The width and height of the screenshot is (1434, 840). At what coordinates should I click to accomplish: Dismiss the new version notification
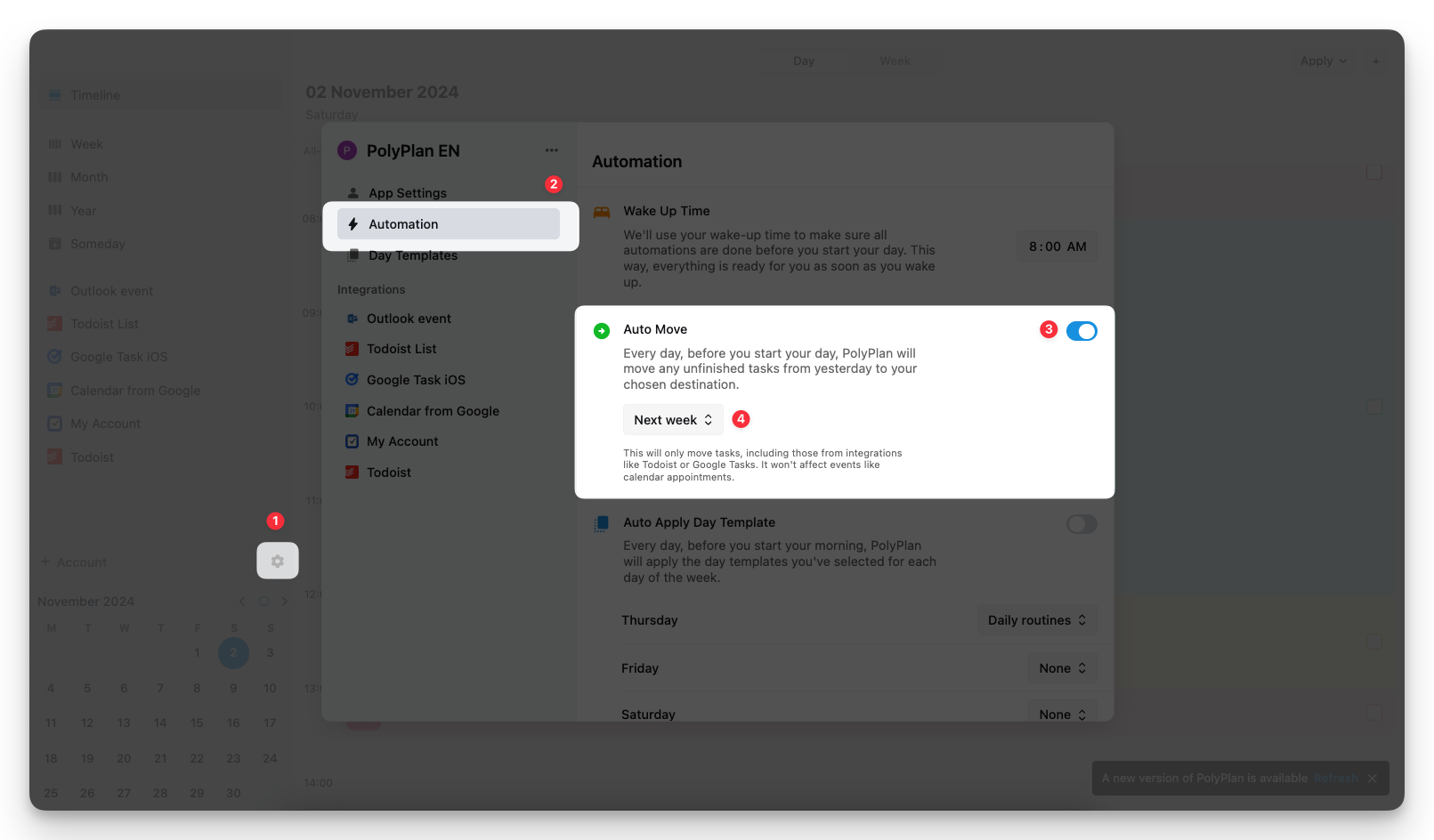pyautogui.click(x=1373, y=779)
